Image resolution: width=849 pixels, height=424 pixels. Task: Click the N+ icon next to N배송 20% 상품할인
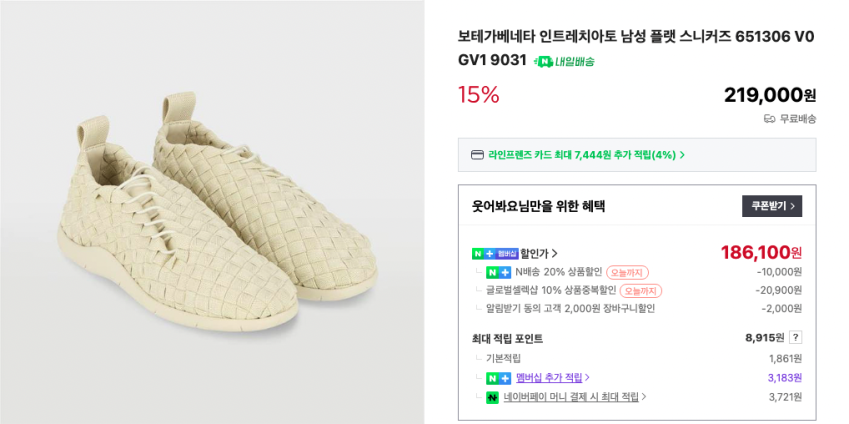(x=498, y=272)
